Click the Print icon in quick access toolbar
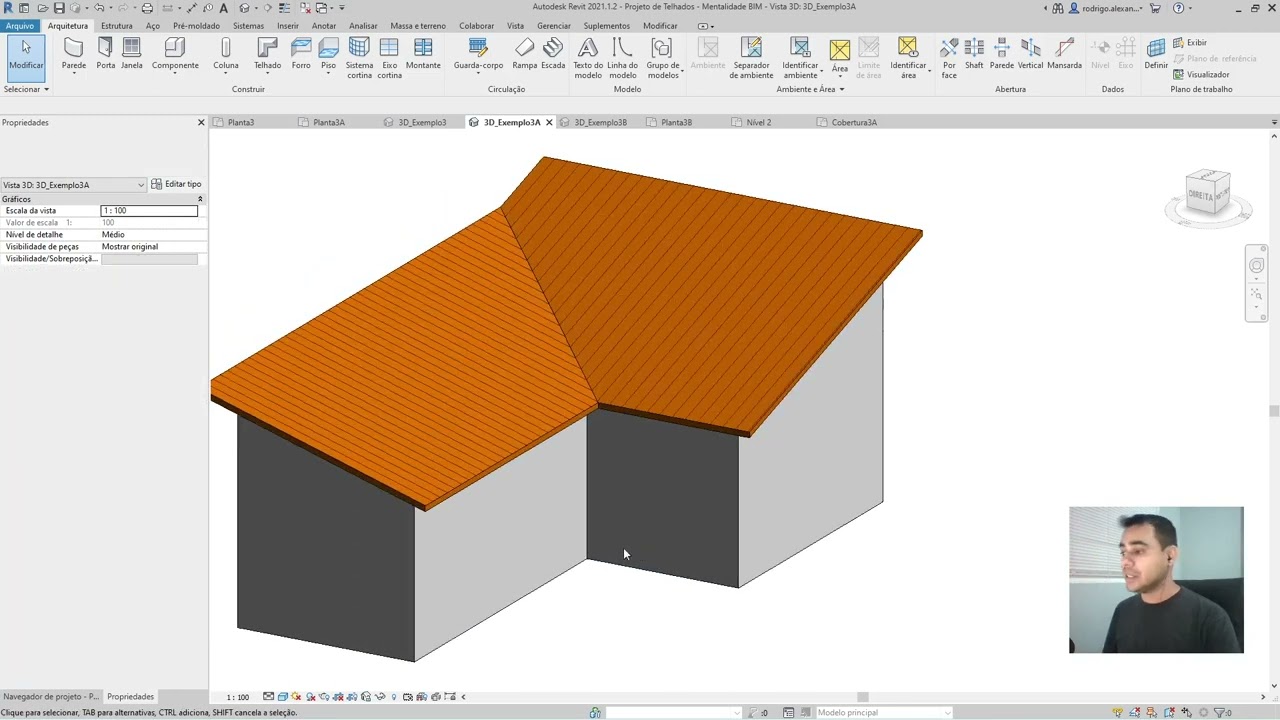The height and width of the screenshot is (720, 1280). click(147, 8)
